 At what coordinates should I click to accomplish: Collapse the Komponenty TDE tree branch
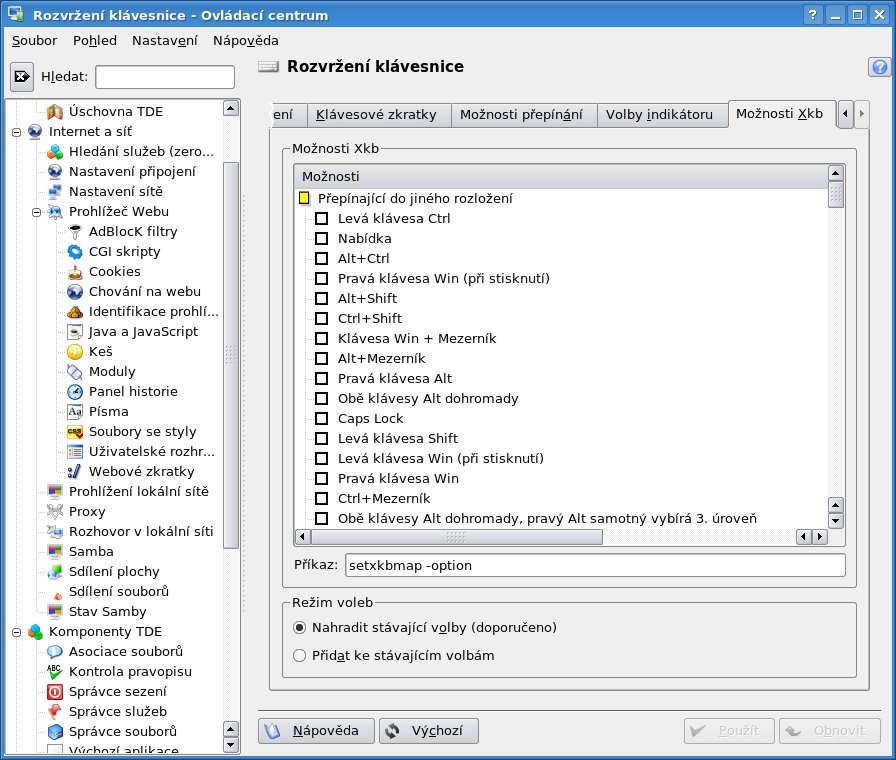(17, 632)
